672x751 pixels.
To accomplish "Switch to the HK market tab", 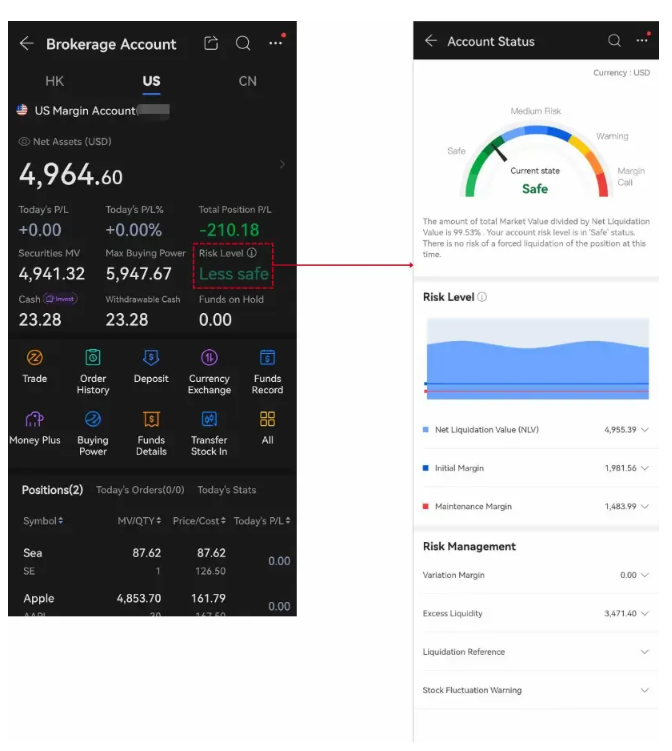I will pyautogui.click(x=55, y=81).
